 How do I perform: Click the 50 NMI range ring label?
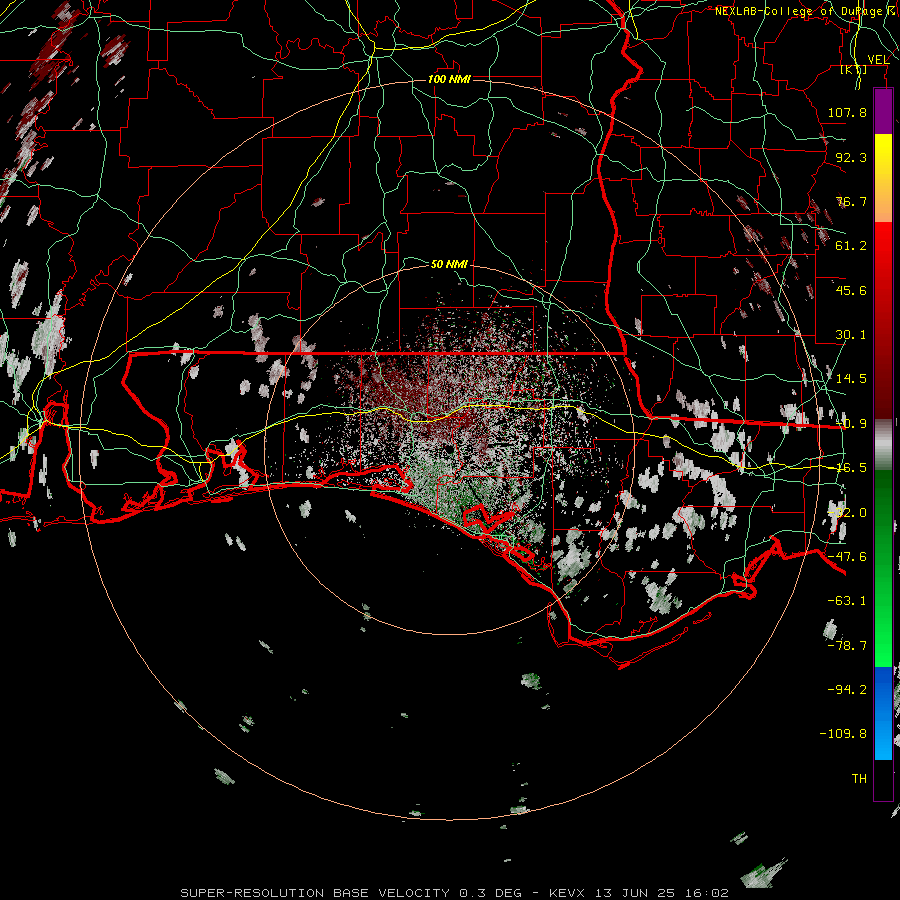[449, 264]
